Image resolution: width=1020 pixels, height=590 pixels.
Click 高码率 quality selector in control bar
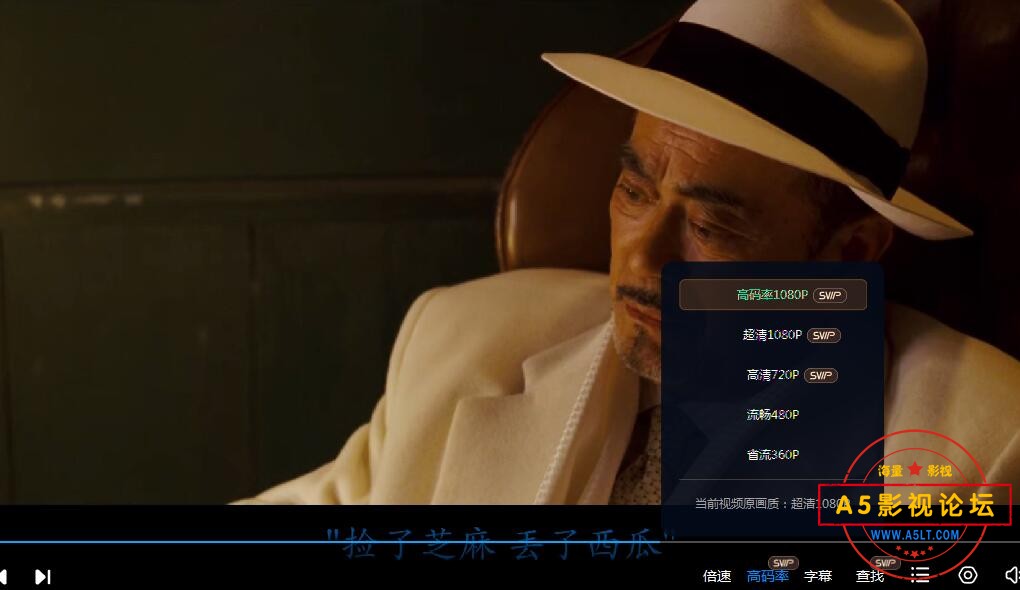pyautogui.click(x=768, y=576)
